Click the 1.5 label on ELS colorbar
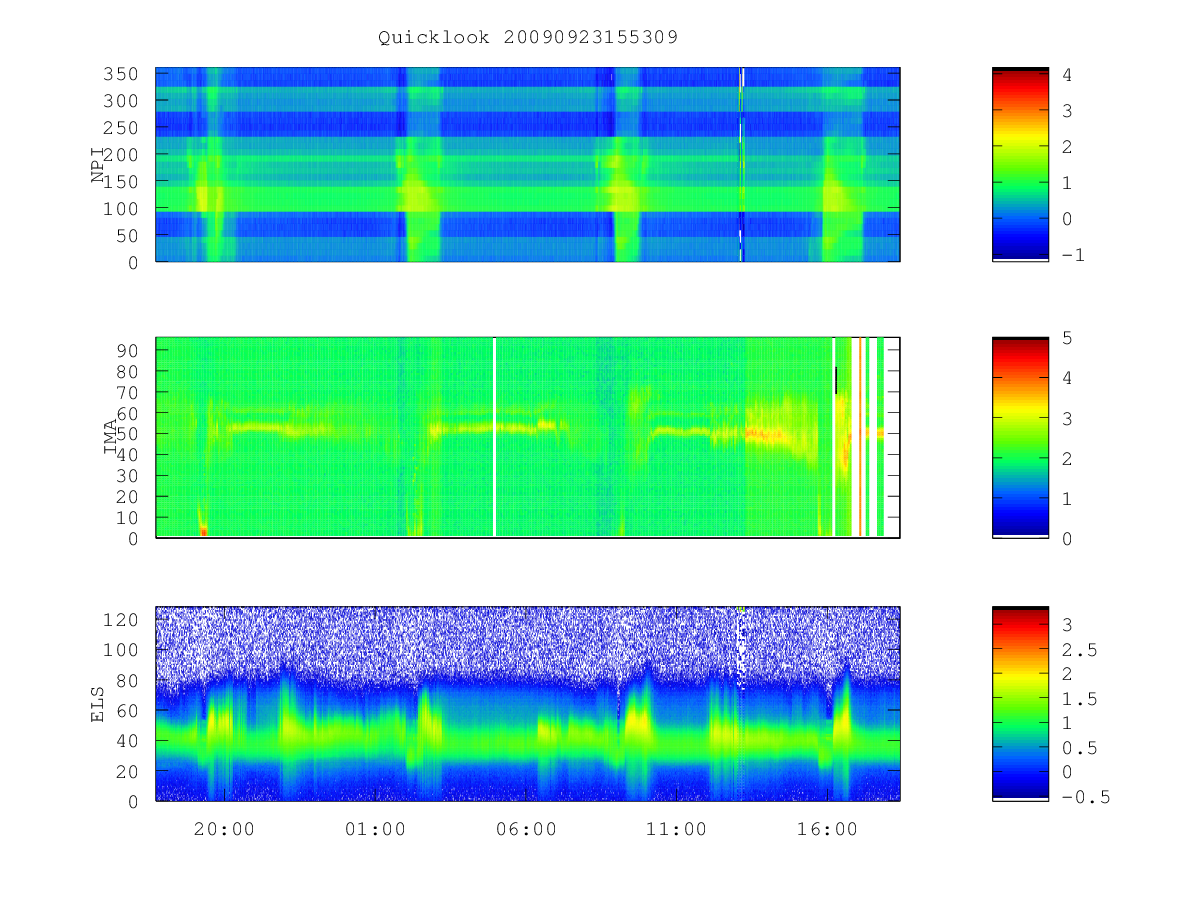1200x900 pixels. coord(1078,699)
